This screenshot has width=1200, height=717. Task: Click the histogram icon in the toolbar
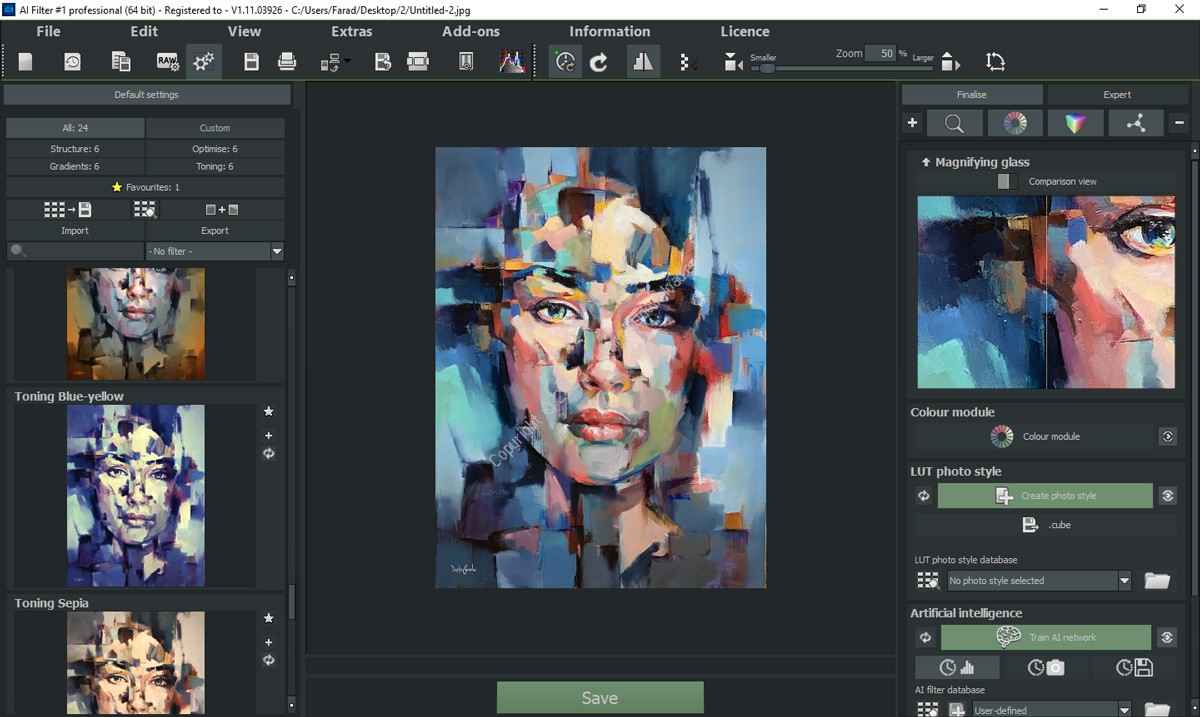tap(511, 62)
